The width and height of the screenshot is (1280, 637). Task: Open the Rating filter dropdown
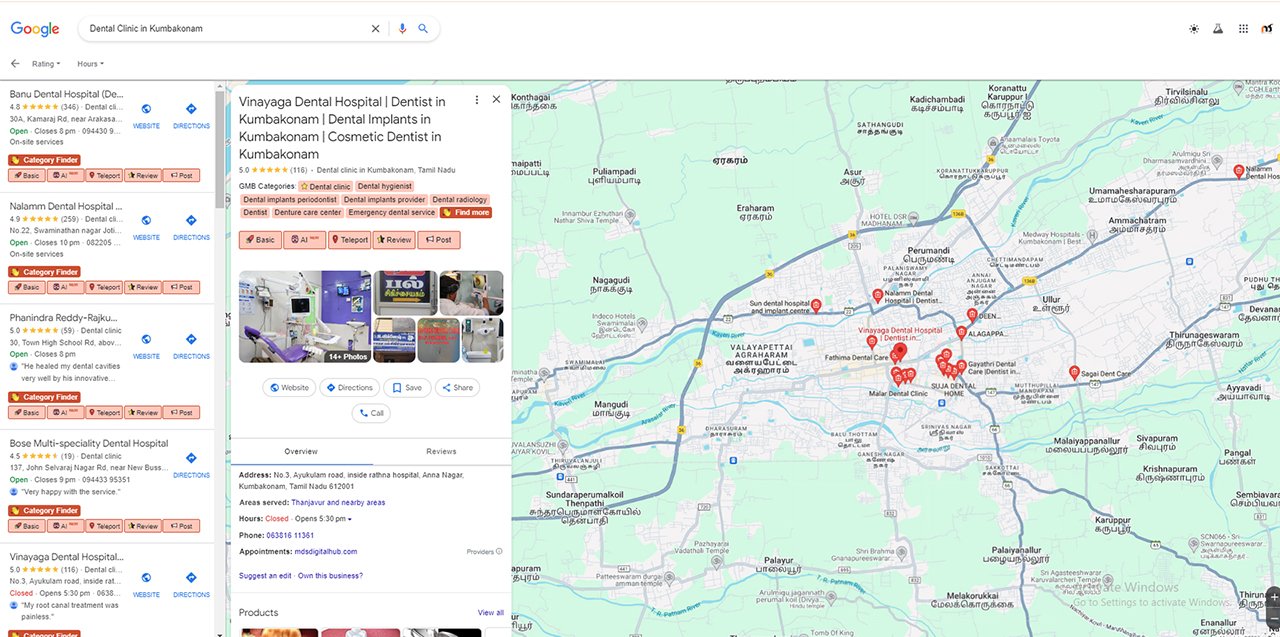(46, 64)
